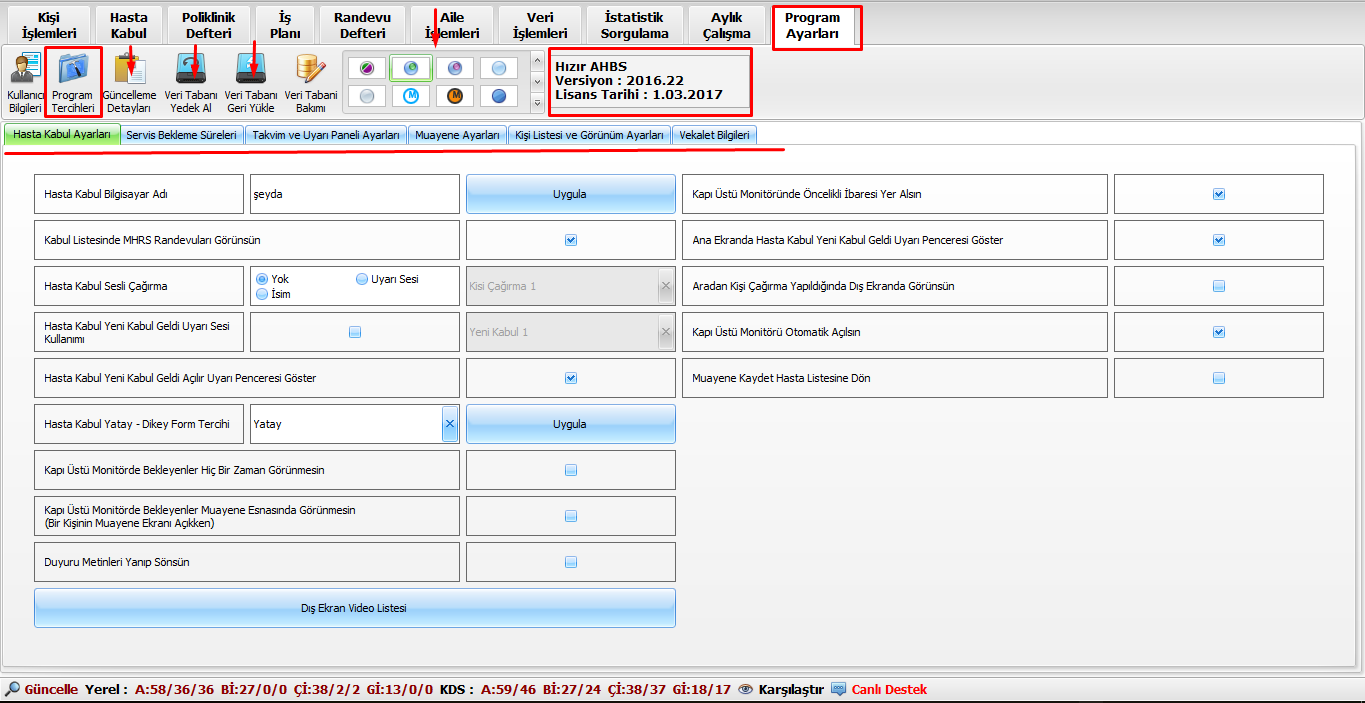Click the Veri Tabanı Geri Yükle icon
This screenshot has width=1365, height=703.
pyautogui.click(x=250, y=82)
